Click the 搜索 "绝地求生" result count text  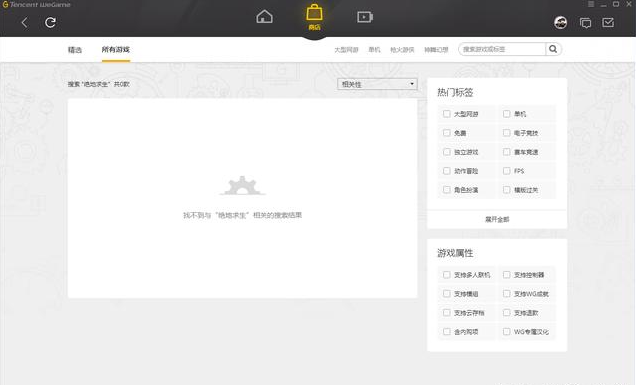click(x=99, y=84)
